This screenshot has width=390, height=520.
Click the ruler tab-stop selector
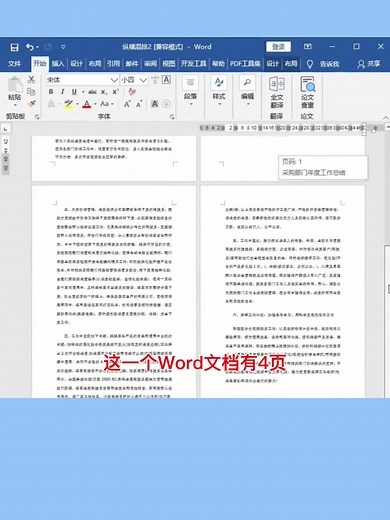coord(5,128)
